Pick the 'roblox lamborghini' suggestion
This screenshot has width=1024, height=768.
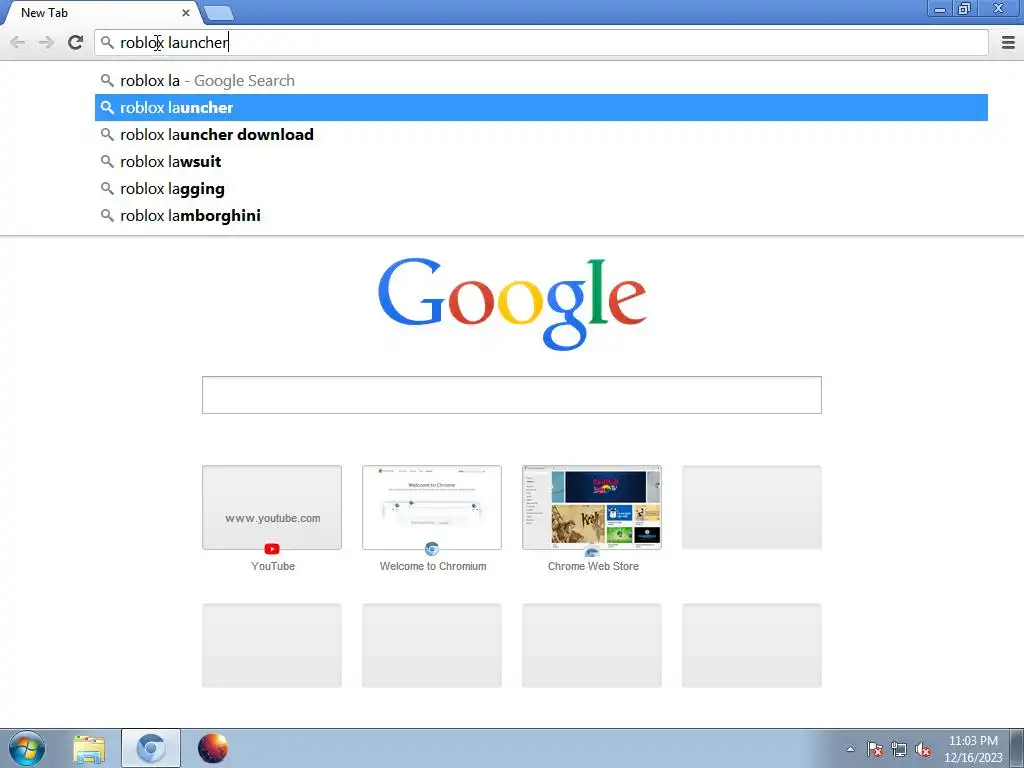coord(541,216)
